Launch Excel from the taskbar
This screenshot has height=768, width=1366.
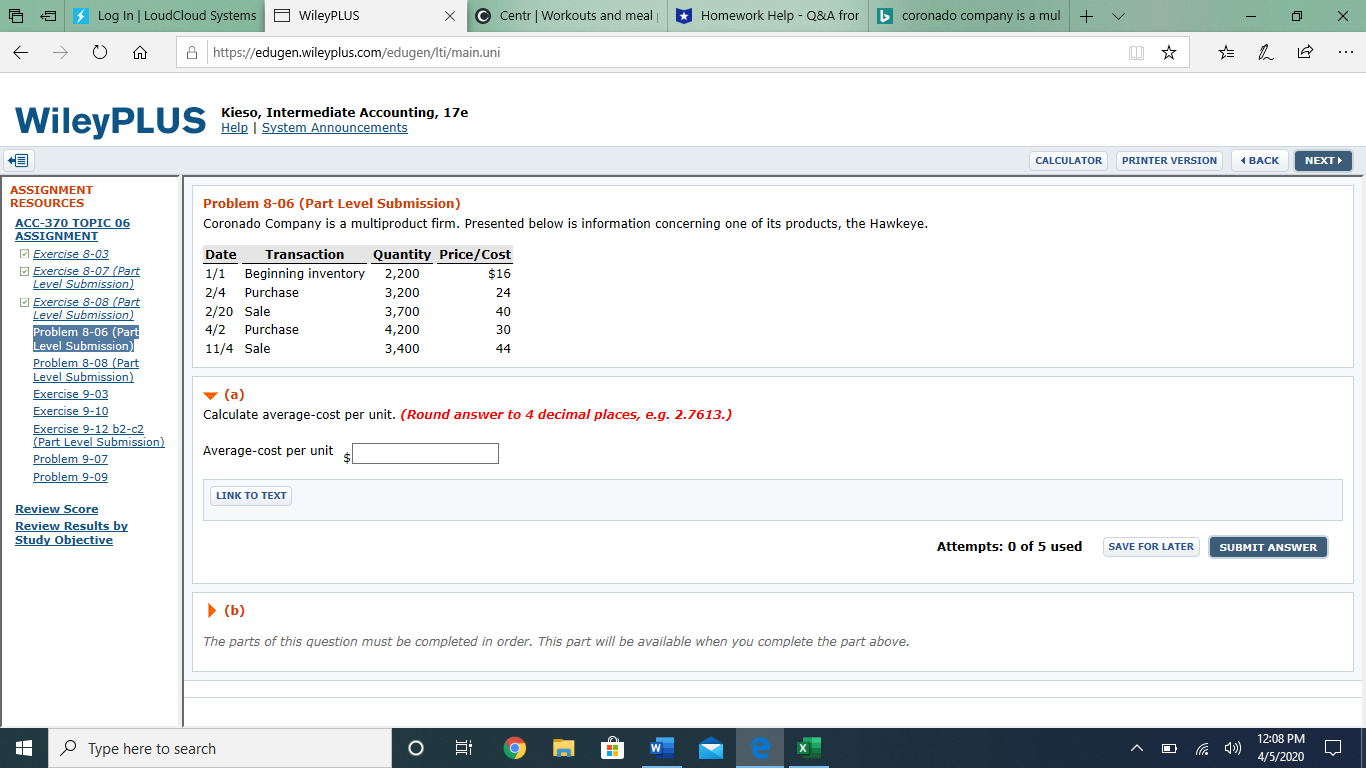pyautogui.click(x=807, y=748)
